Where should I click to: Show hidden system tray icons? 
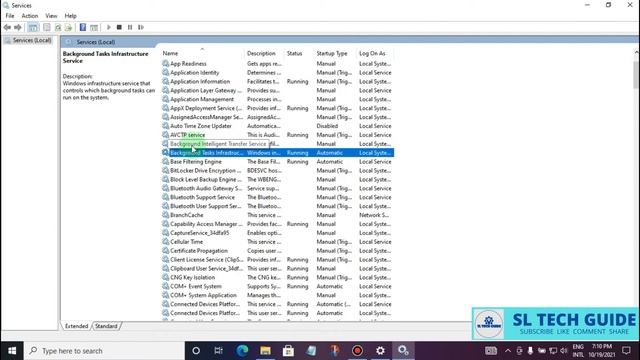coord(508,351)
